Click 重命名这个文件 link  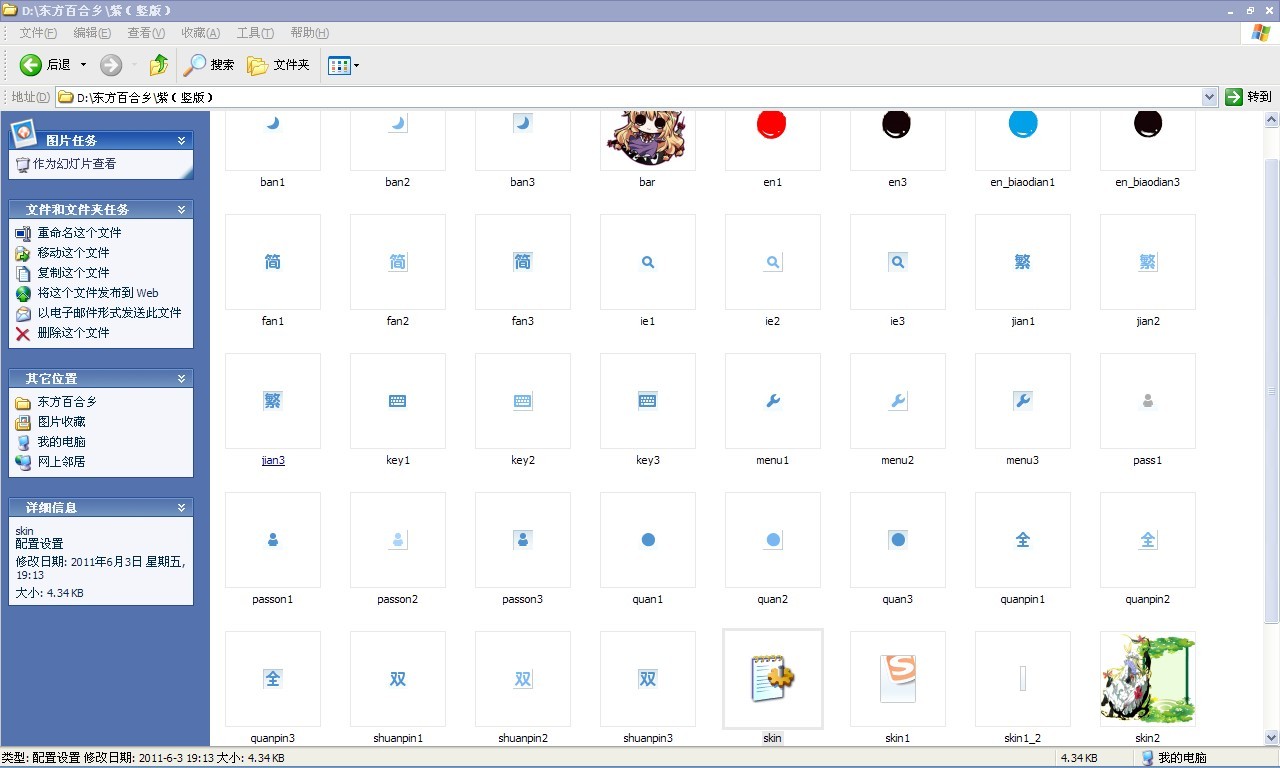click(x=79, y=233)
